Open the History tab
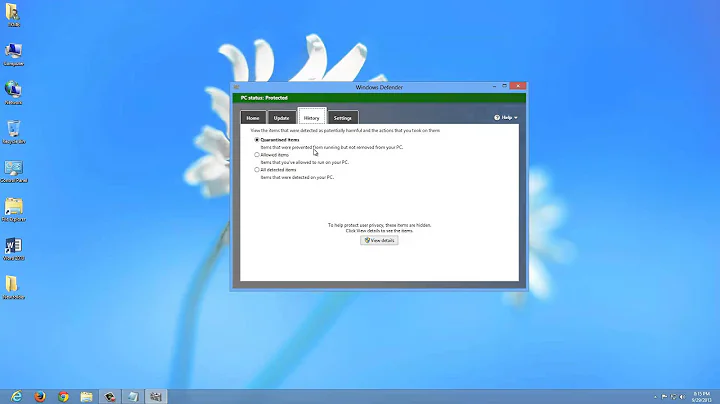 (x=312, y=117)
